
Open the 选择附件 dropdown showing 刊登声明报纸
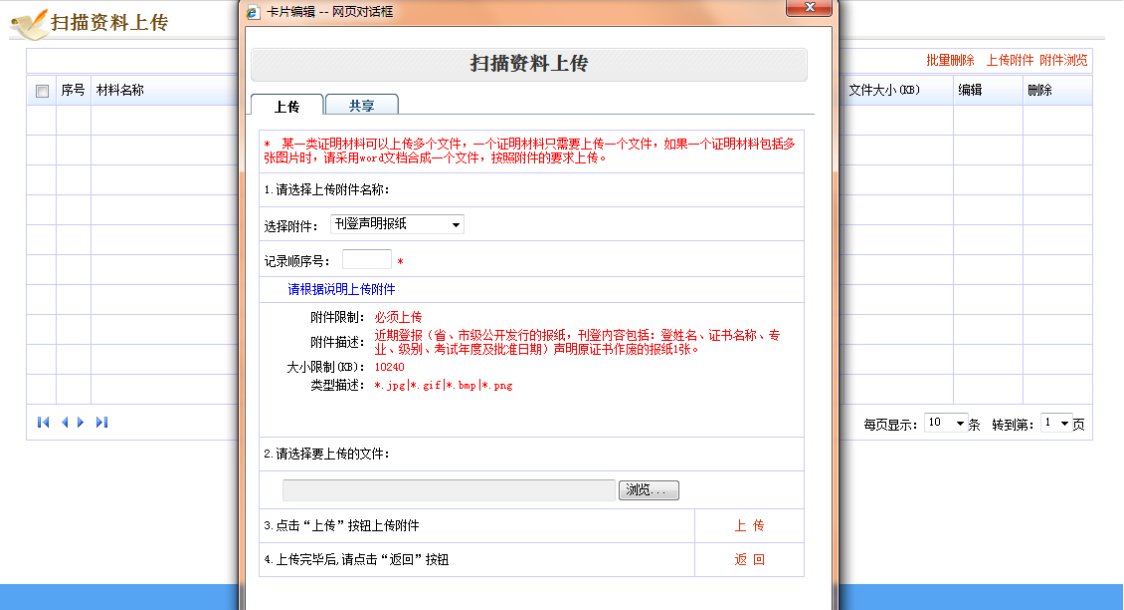(397, 224)
